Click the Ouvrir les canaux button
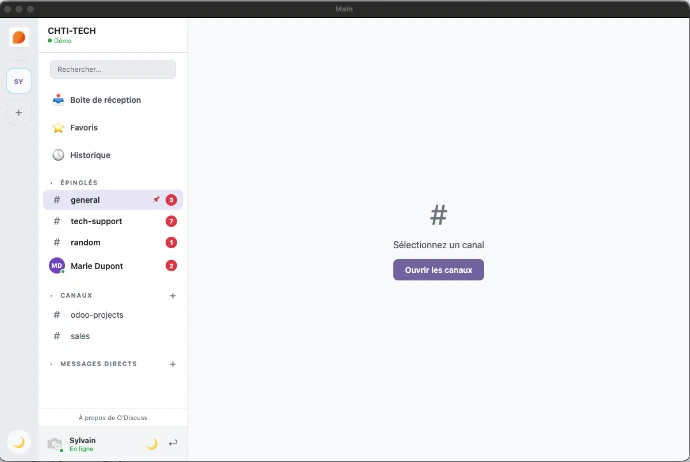Viewport: 690px width, 462px height. (438, 270)
